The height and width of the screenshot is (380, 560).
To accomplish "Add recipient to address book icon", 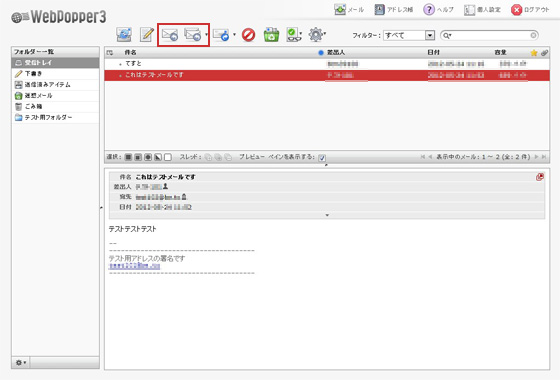I will click(184, 196).
